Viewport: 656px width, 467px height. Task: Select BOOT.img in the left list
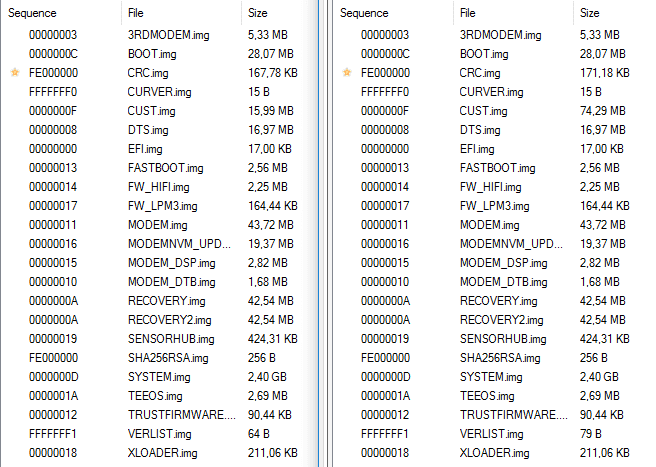[x=159, y=54]
